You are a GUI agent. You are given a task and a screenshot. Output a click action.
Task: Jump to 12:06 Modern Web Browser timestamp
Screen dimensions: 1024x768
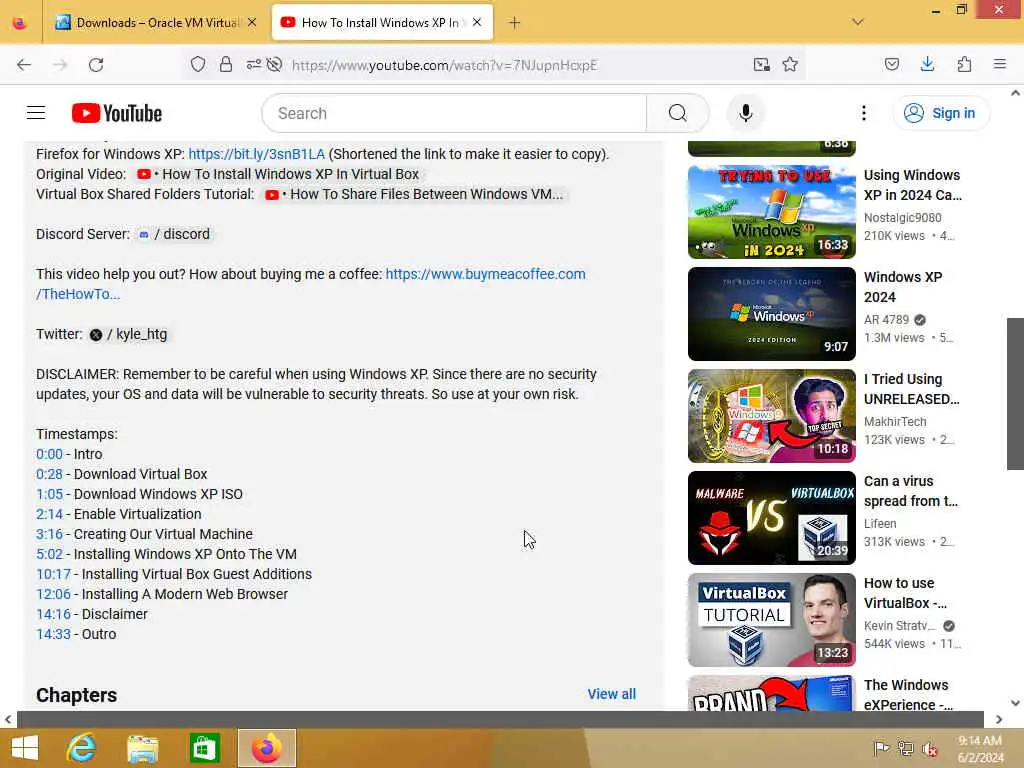54,594
